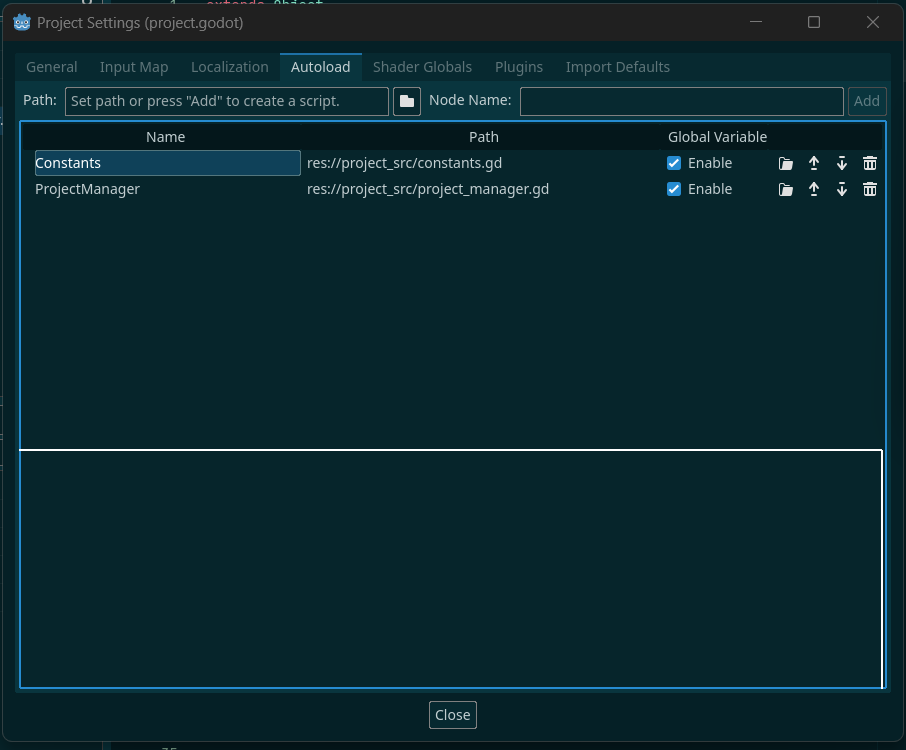Switch to the General tab
The height and width of the screenshot is (750, 906).
(x=50, y=66)
